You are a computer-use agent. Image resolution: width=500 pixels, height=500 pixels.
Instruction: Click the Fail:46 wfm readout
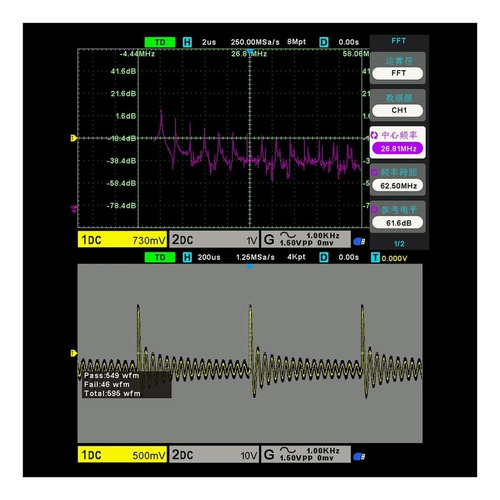pos(107,384)
